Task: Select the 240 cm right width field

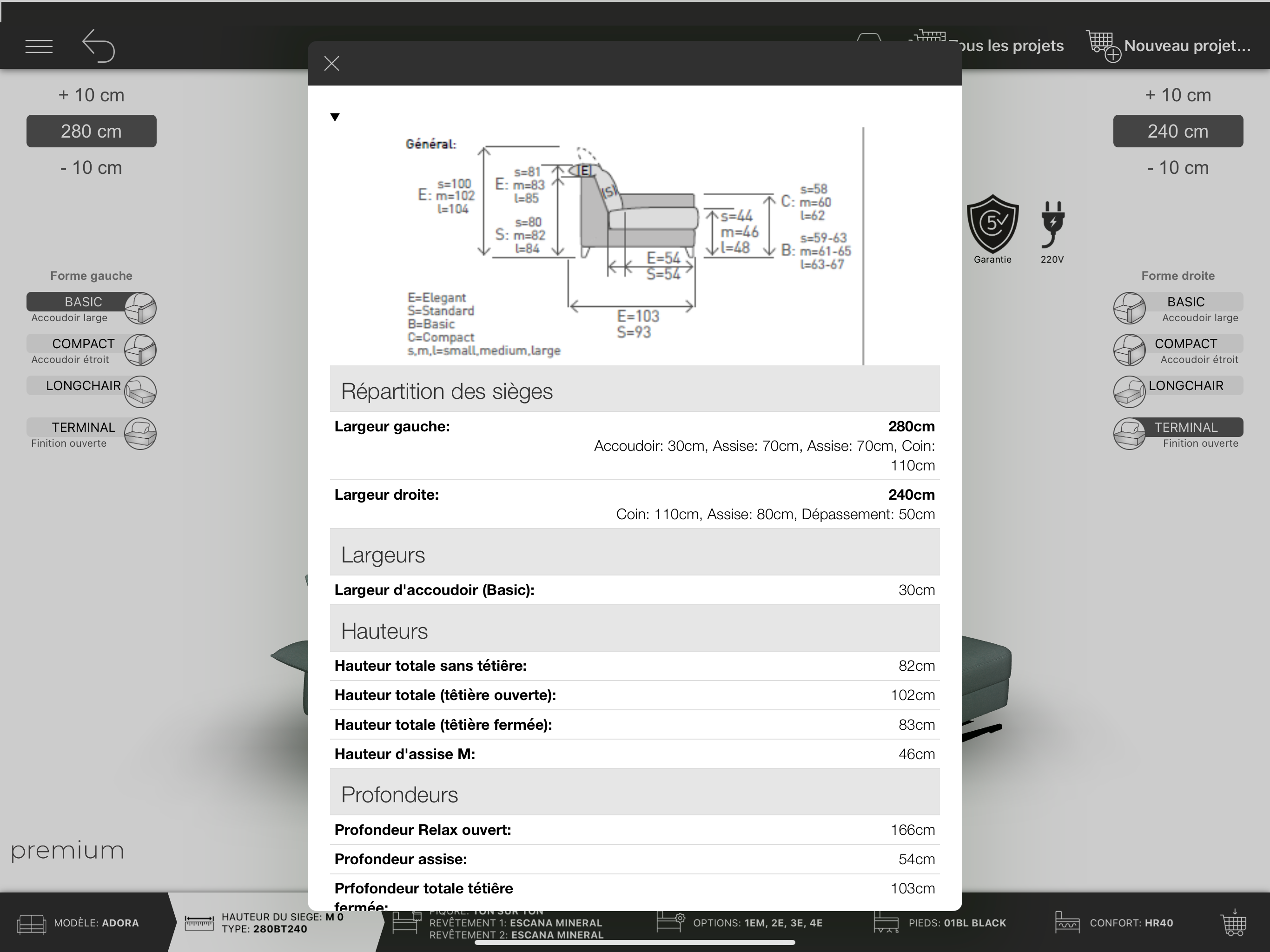Action: coord(1178,131)
